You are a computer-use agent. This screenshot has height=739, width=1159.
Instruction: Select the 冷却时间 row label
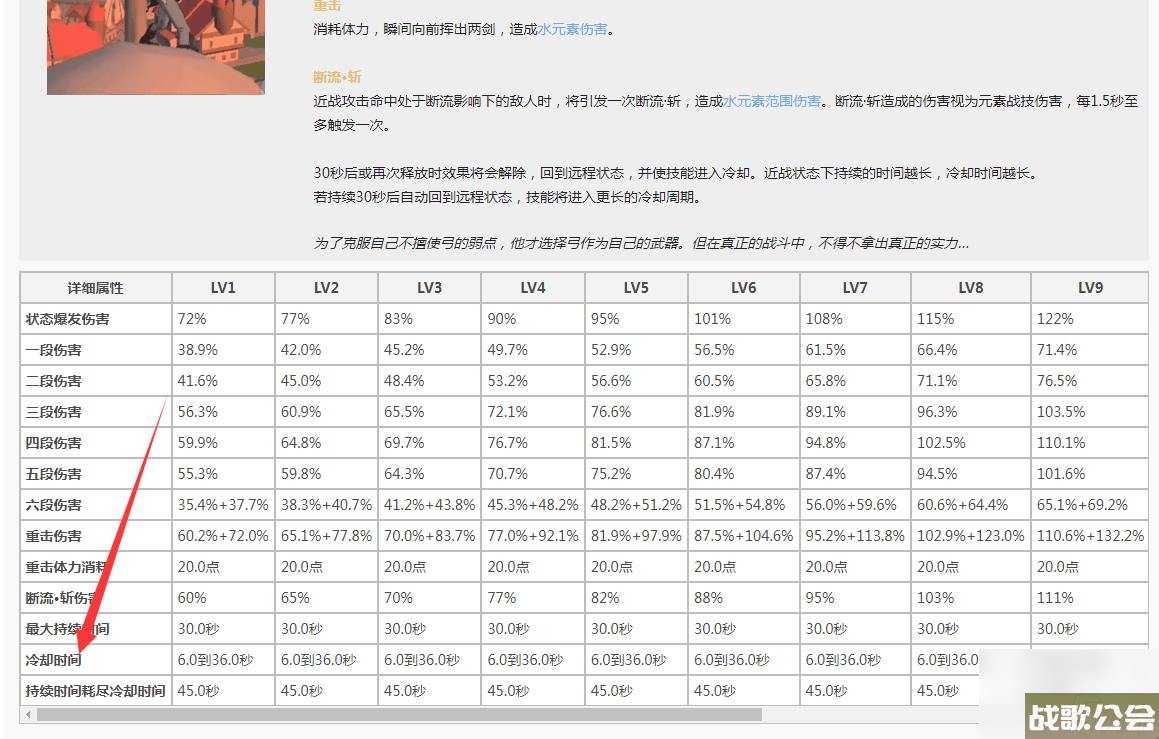(x=57, y=659)
